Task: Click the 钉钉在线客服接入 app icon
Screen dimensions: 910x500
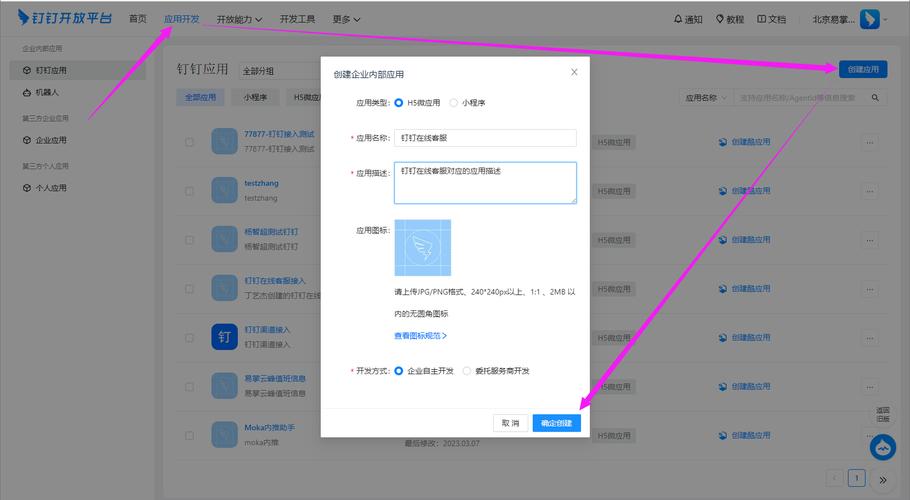Action: click(224, 288)
